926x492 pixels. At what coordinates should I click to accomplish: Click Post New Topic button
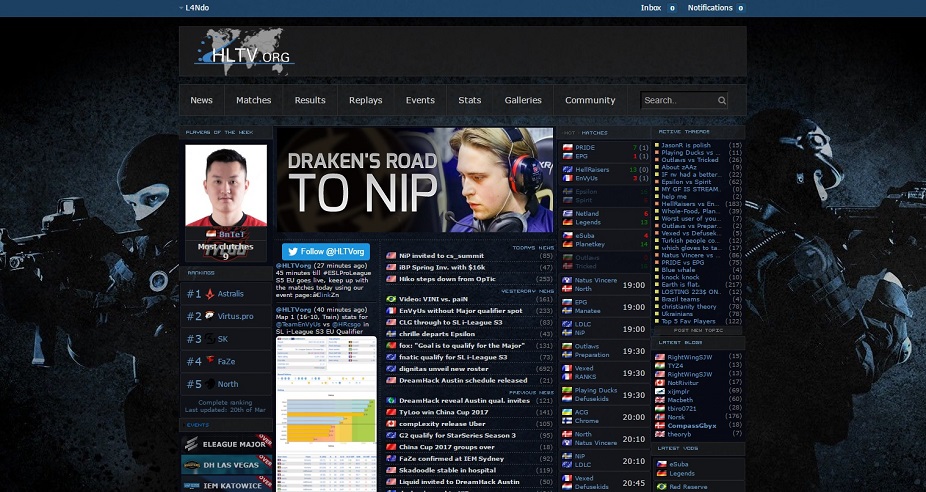point(699,331)
